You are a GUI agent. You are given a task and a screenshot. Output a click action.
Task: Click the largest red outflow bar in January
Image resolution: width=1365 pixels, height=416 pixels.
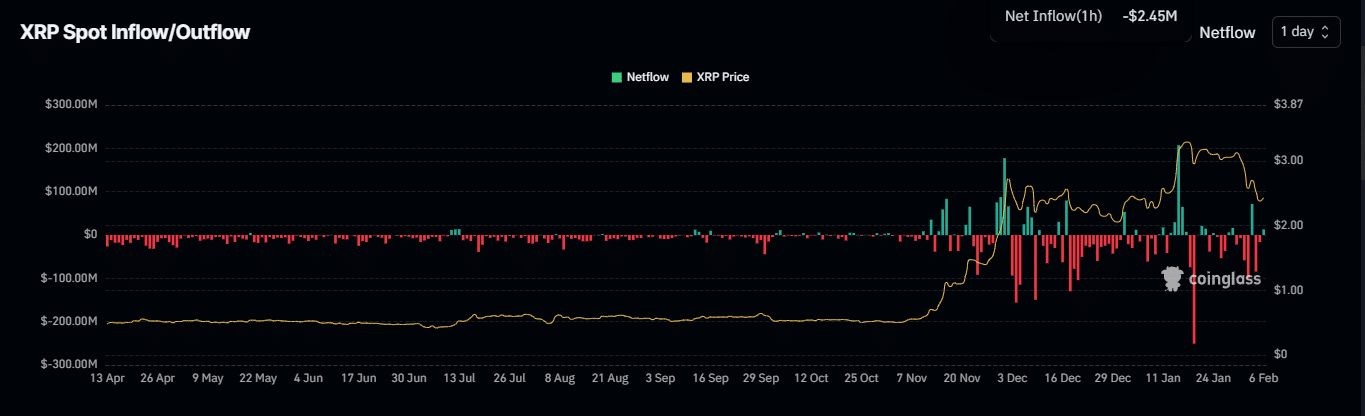click(1193, 290)
